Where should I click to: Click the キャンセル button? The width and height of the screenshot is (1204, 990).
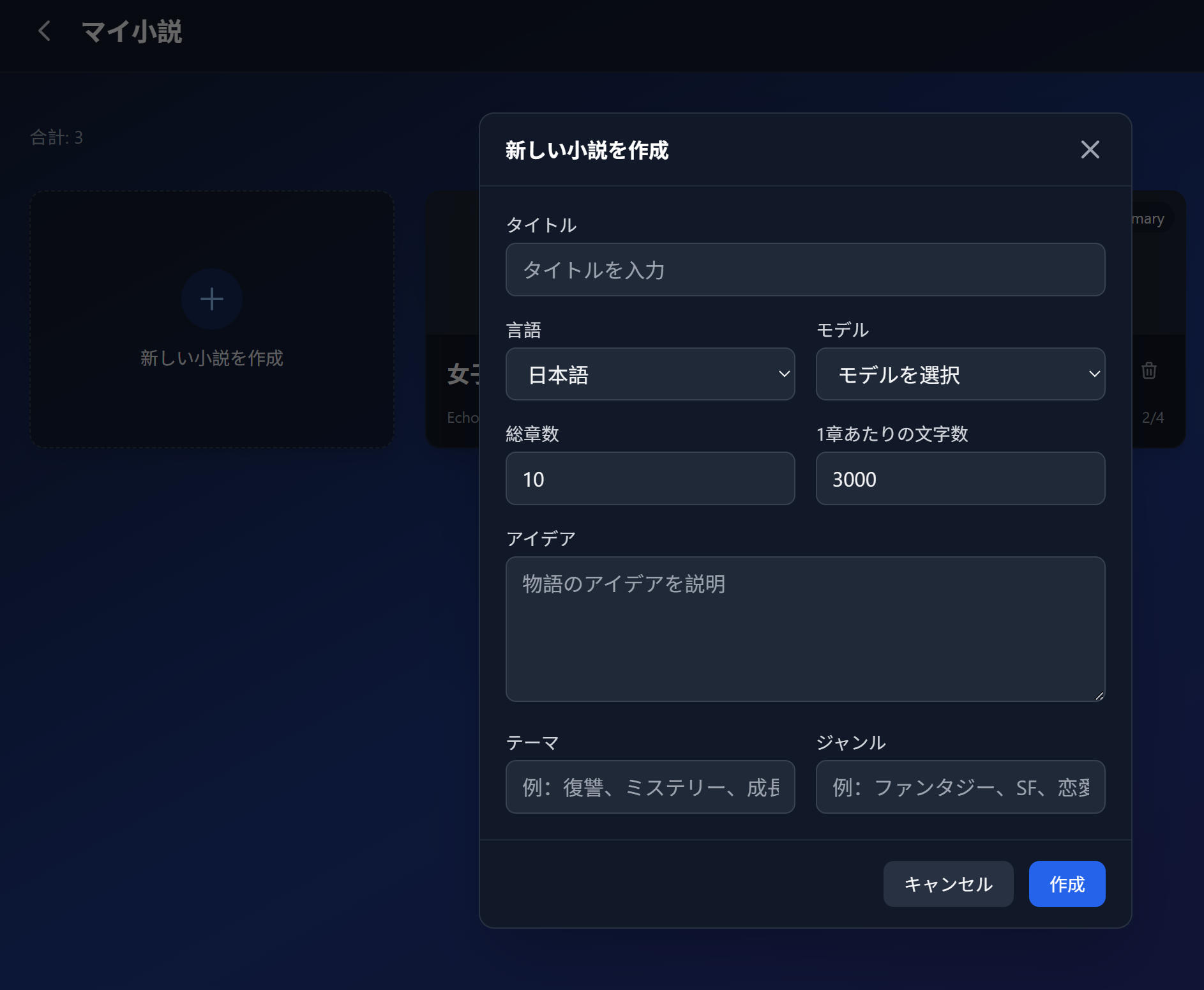point(948,884)
